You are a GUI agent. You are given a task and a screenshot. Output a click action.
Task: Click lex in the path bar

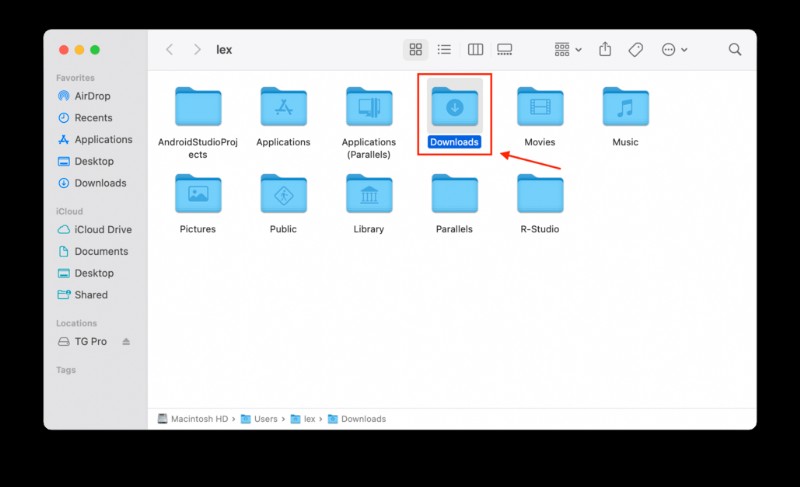pos(303,419)
